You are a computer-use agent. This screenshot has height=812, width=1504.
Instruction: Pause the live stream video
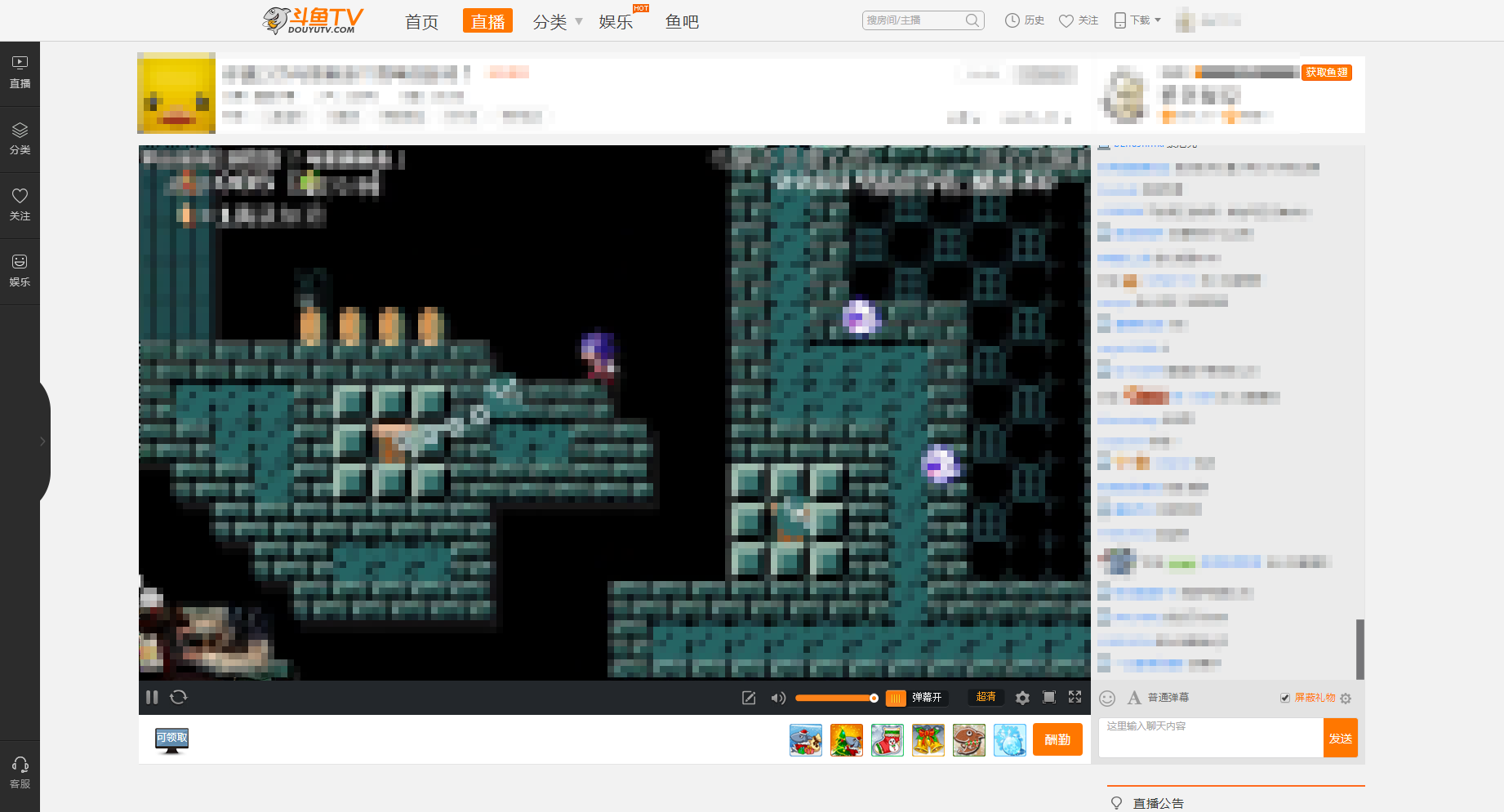152,697
